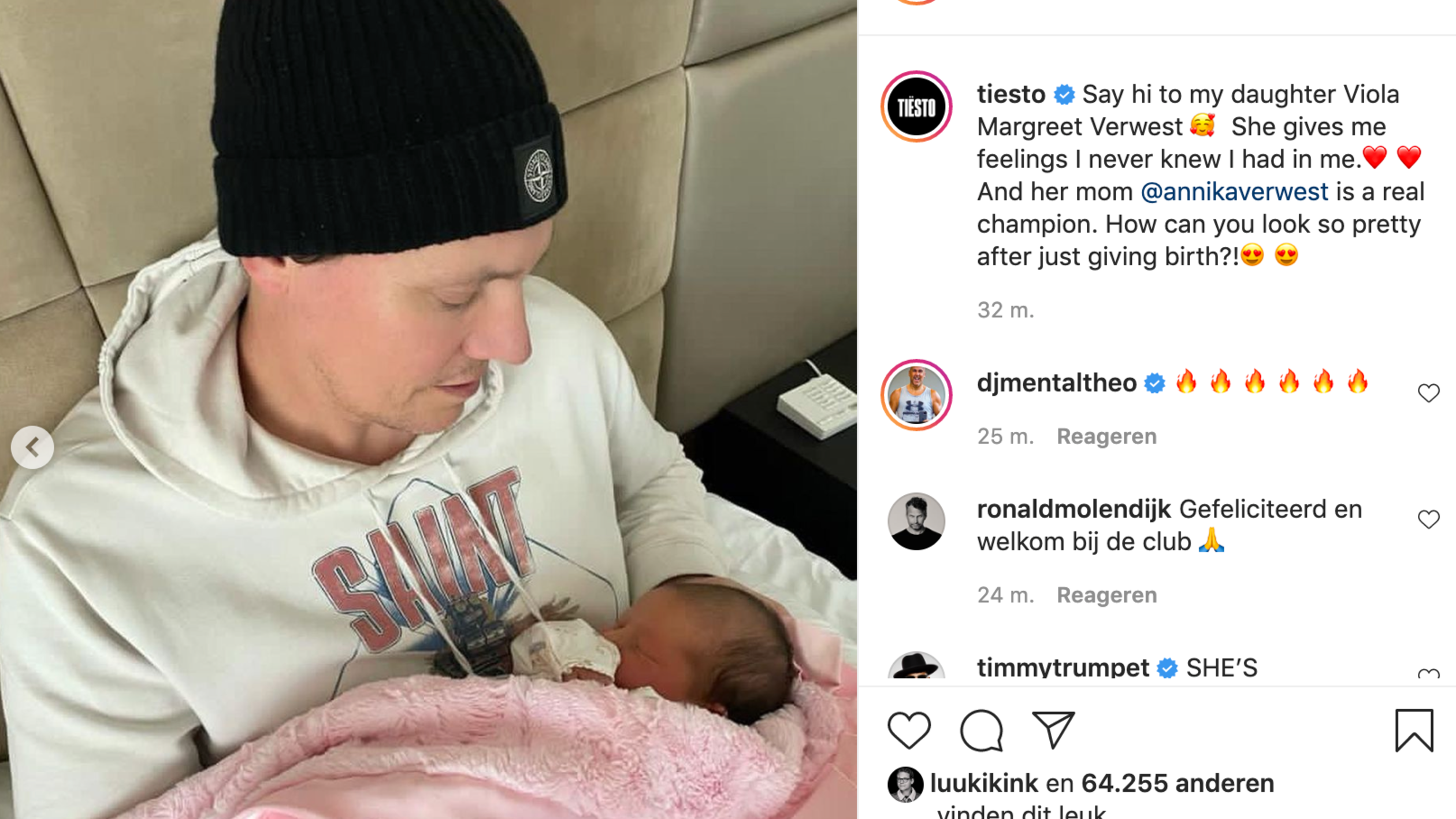The width and height of the screenshot is (1456, 819).
Task: Like the ronaldmolendijk comment
Action: [x=1428, y=520]
